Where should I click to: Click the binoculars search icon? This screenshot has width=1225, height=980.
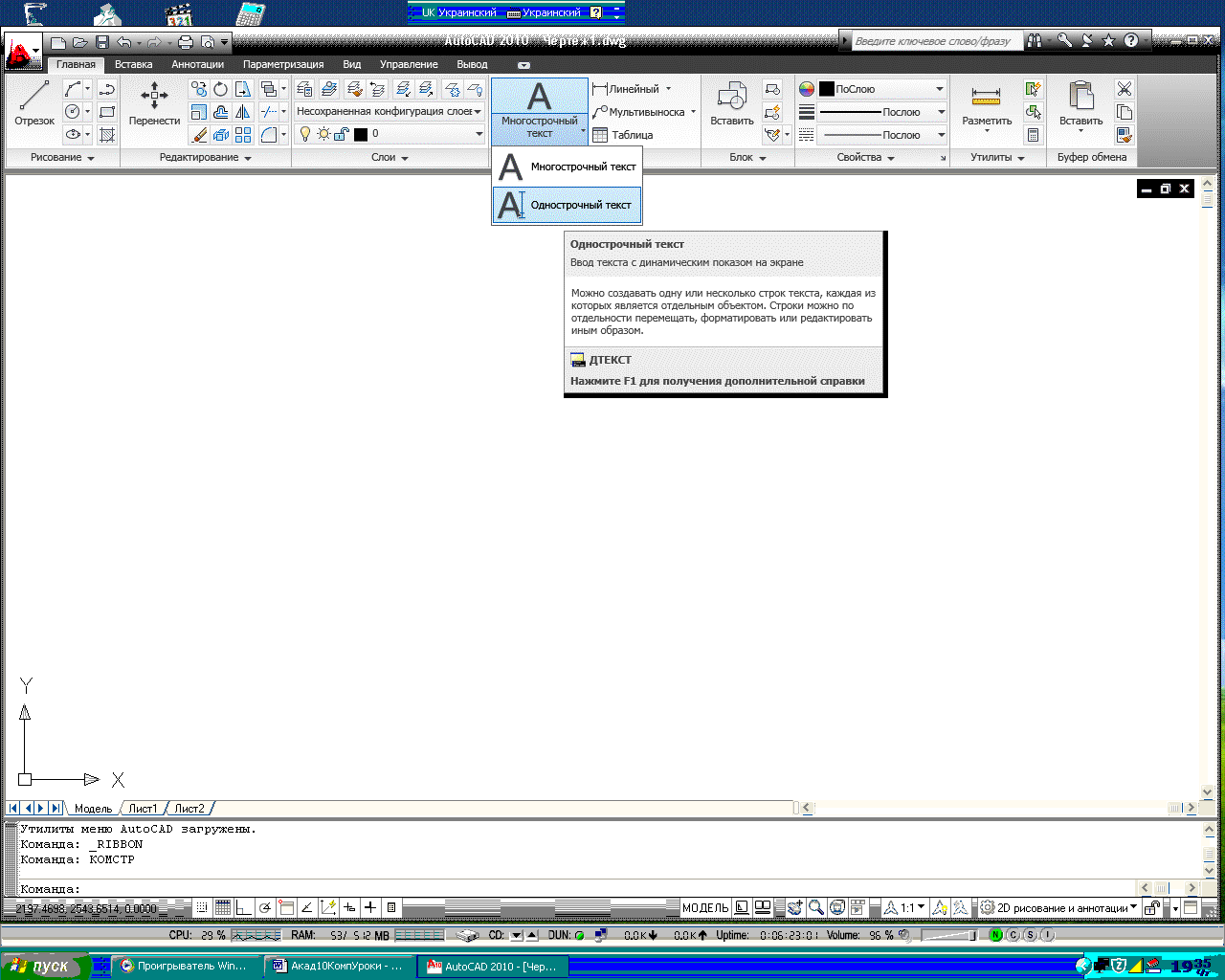[x=1034, y=40]
